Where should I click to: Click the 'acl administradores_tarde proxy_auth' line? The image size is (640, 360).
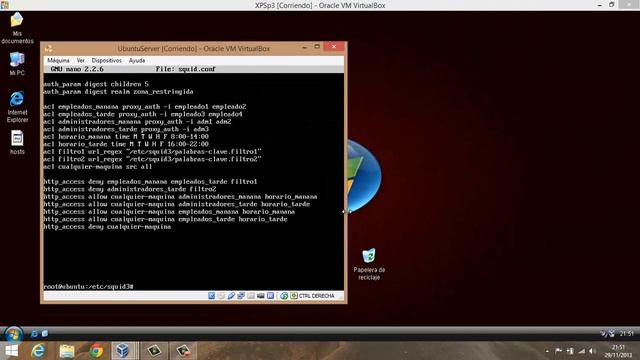126,129
